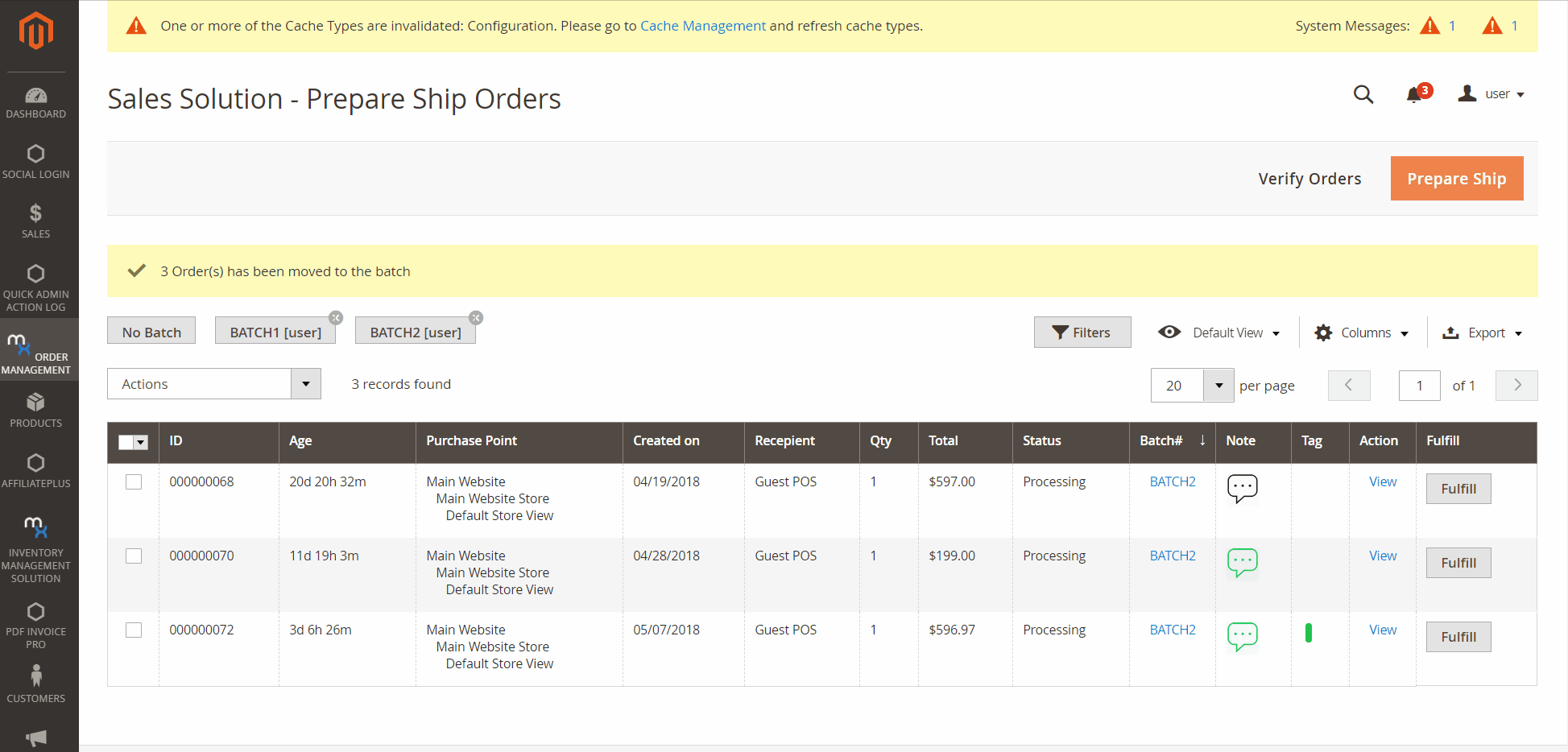Screen dimensions: 1568x752
Task: Click the current page number field
Action: 1420,386
